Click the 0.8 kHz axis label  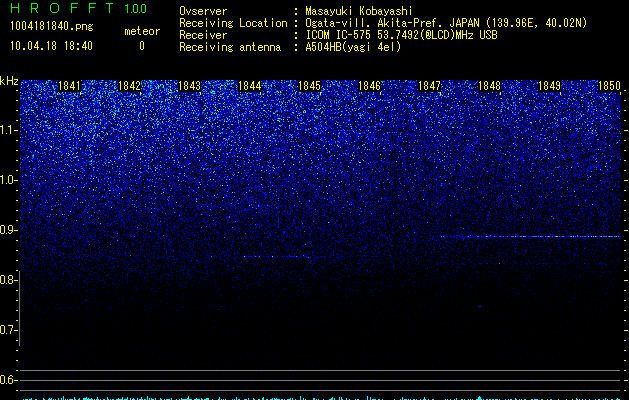(8, 280)
